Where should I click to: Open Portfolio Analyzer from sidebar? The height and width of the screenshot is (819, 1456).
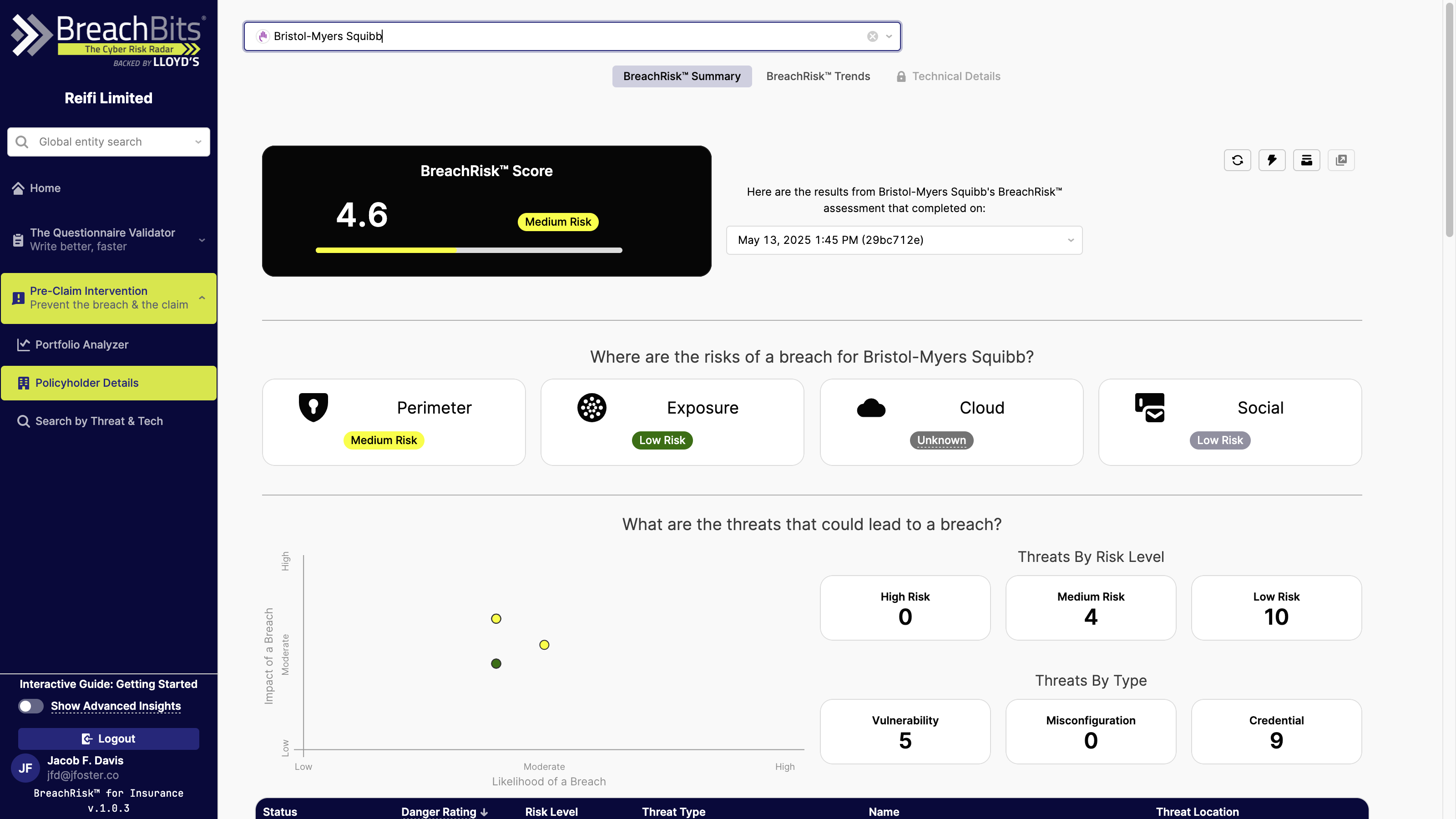(x=81, y=344)
